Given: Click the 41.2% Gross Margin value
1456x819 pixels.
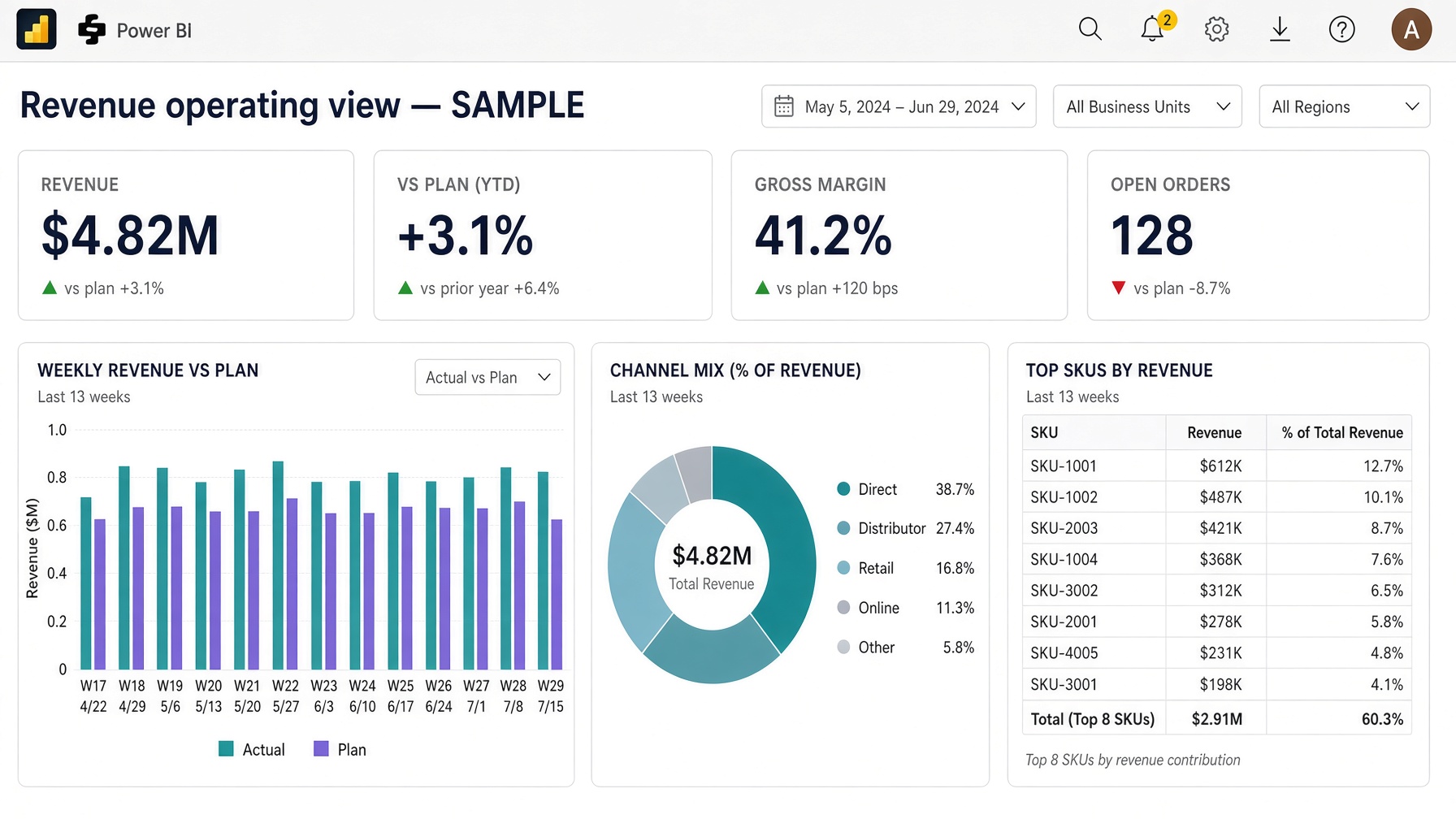Looking at the screenshot, I should point(823,235).
